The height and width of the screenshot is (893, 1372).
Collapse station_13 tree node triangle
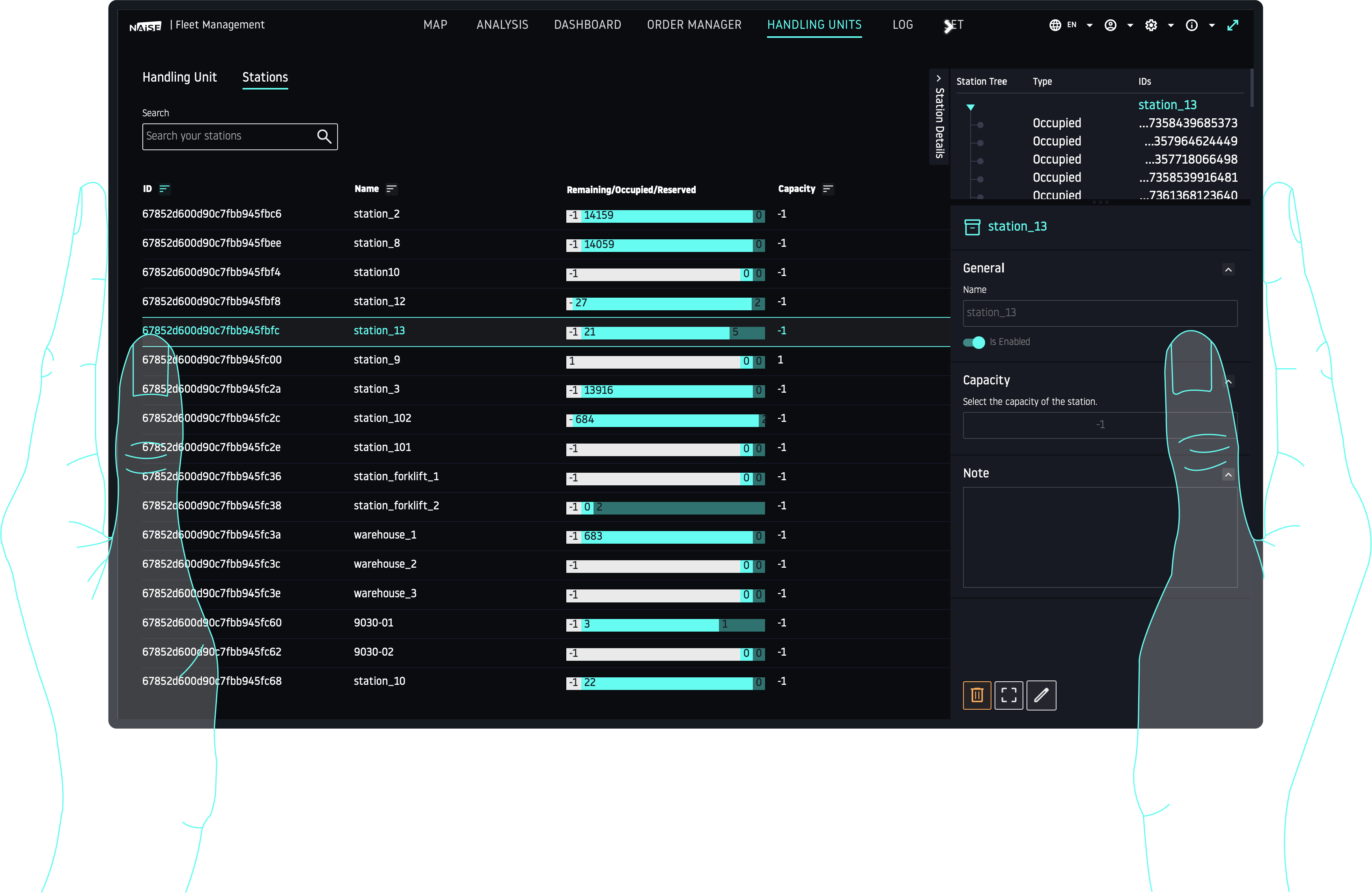[x=970, y=107]
